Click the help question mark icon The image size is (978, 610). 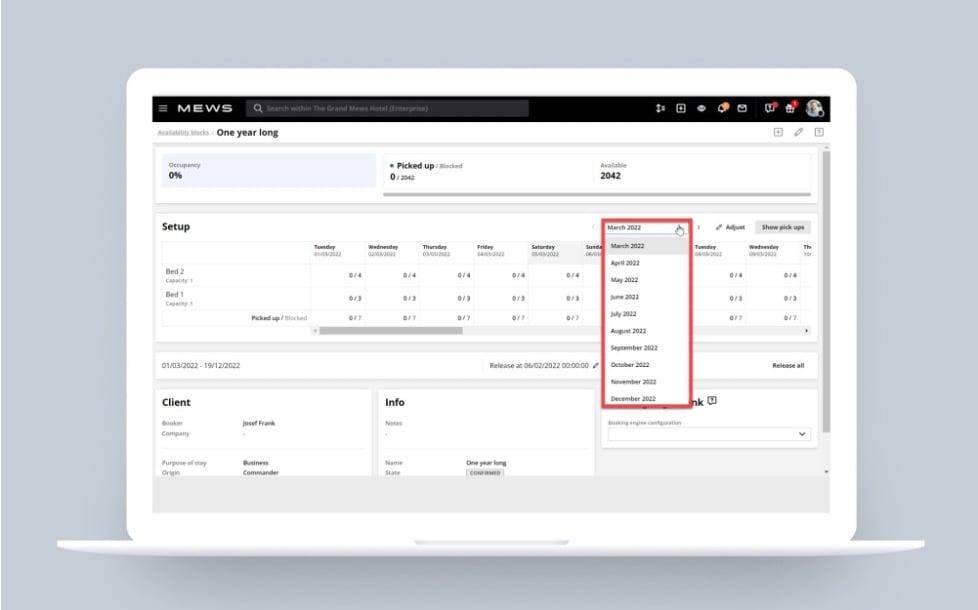pyautogui.click(x=819, y=132)
